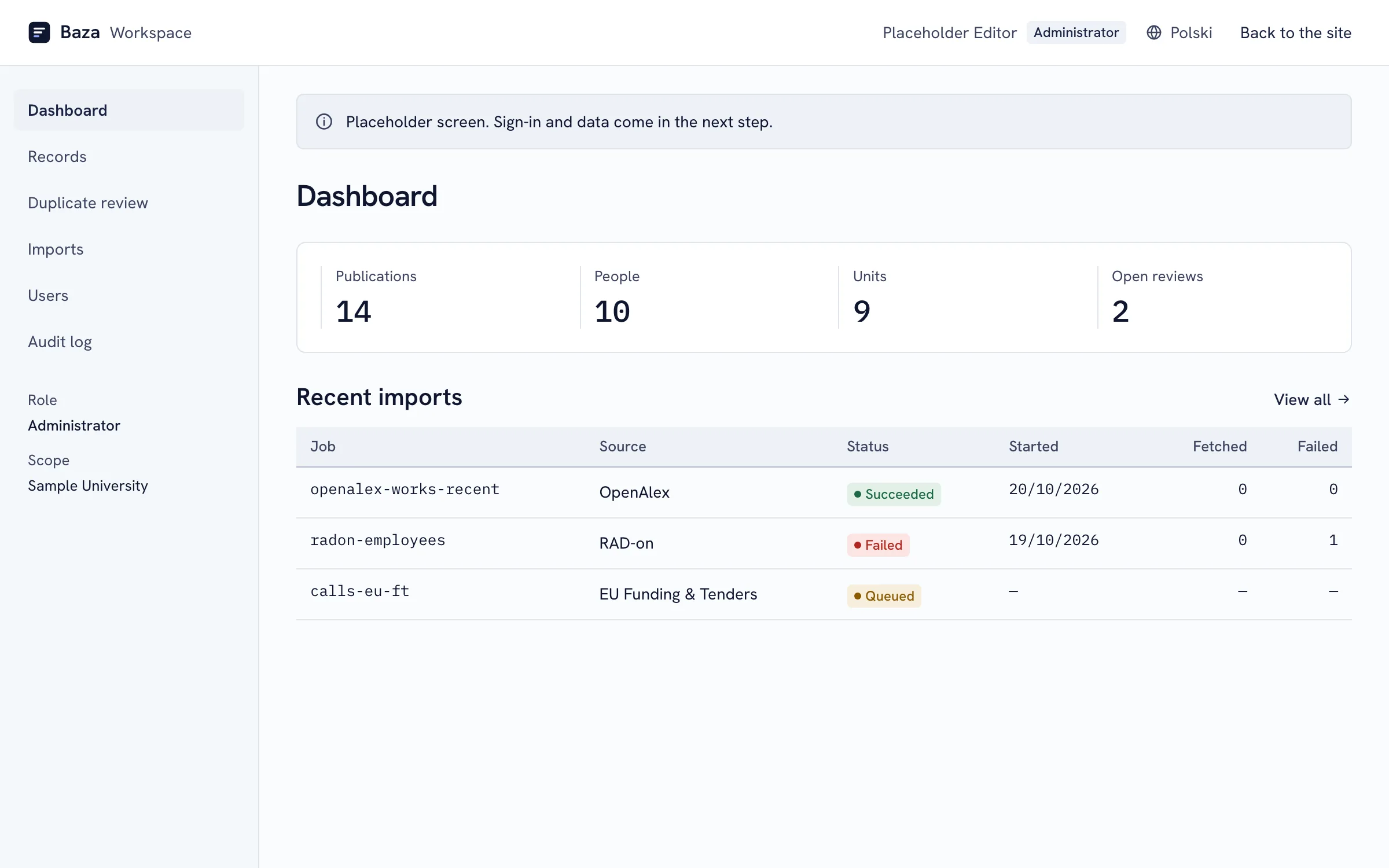Screen dimensions: 1389x868
Task: Click the Recent imports heading
Action: click(379, 398)
